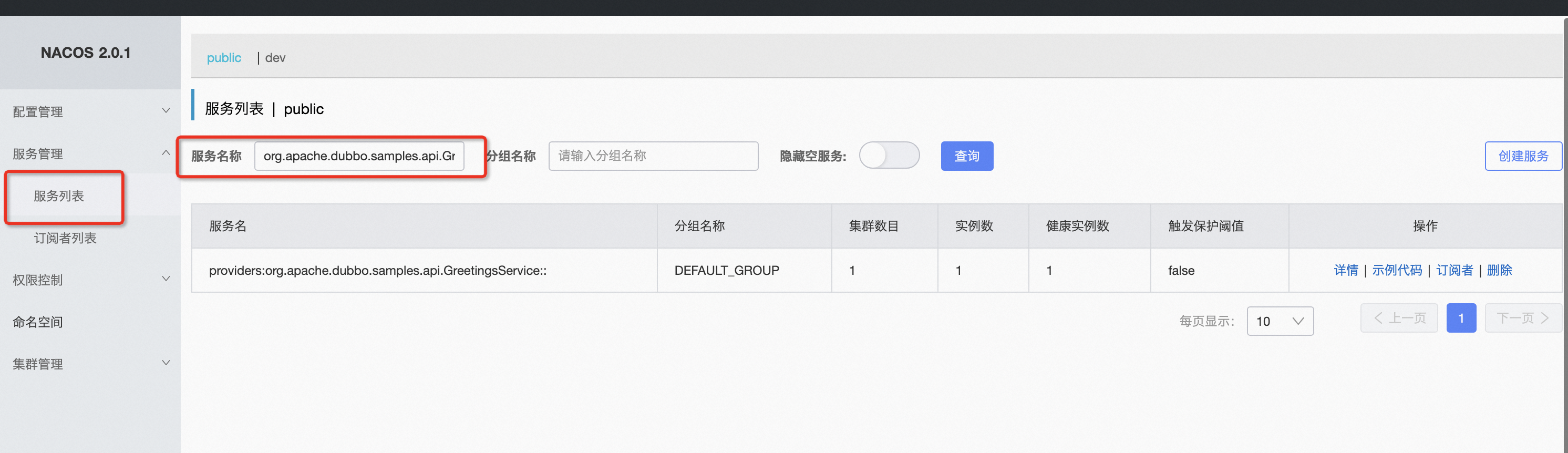1568x453 pixels.
Task: Go to 命名空间 page
Action: point(38,322)
